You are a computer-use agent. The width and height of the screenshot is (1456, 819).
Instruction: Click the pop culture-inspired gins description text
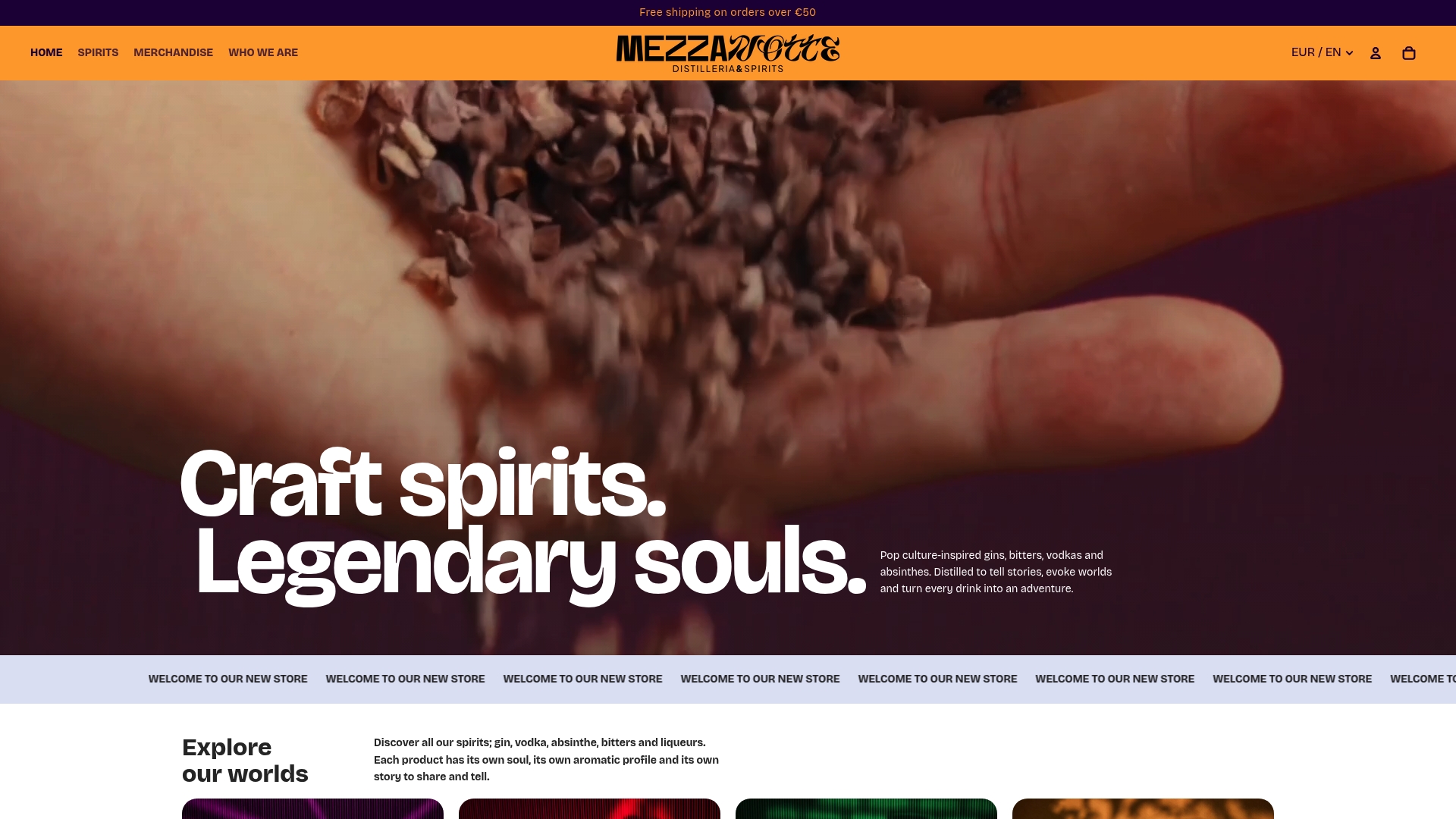click(996, 572)
